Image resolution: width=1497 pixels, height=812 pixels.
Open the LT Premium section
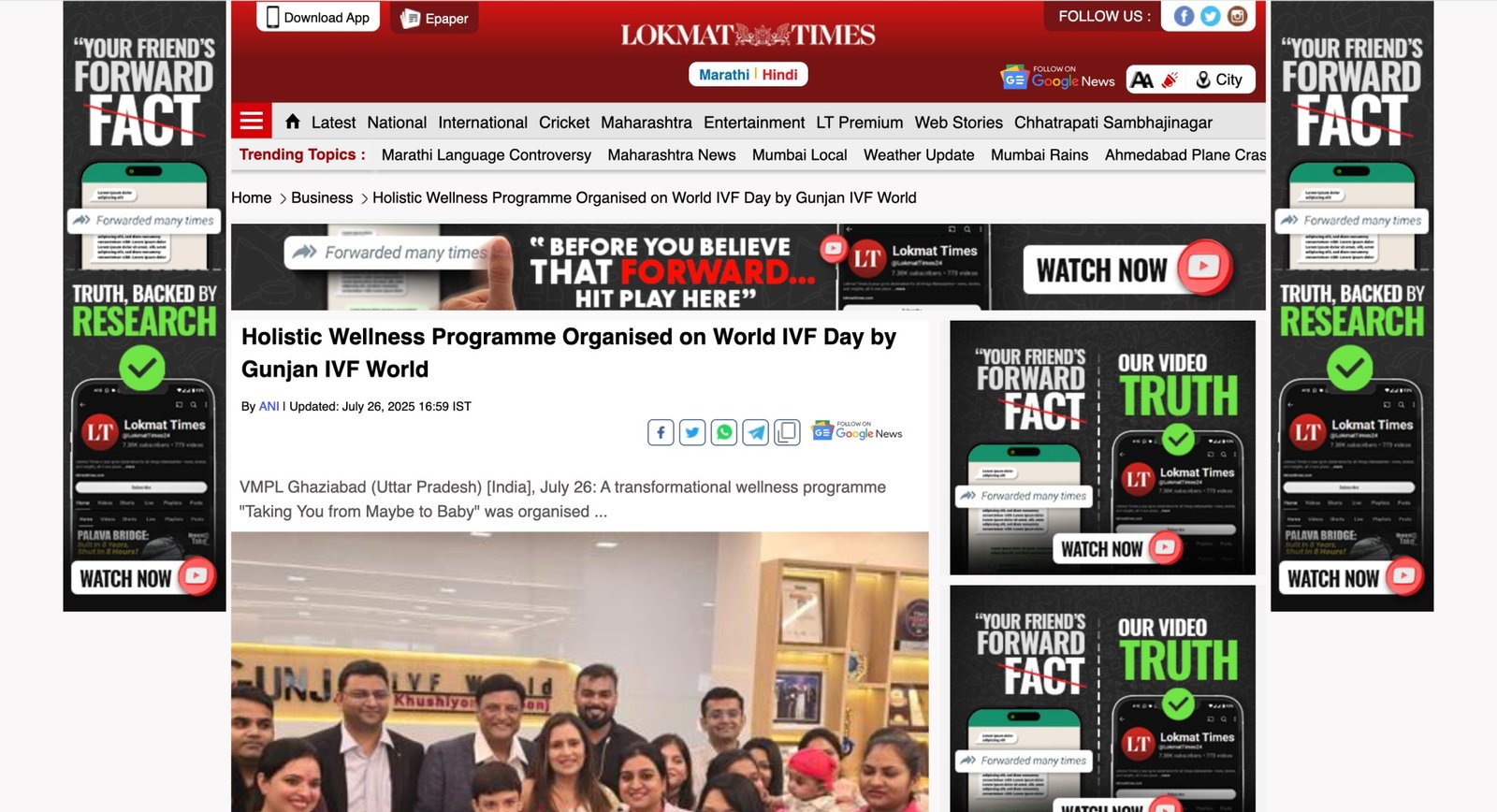click(x=860, y=123)
